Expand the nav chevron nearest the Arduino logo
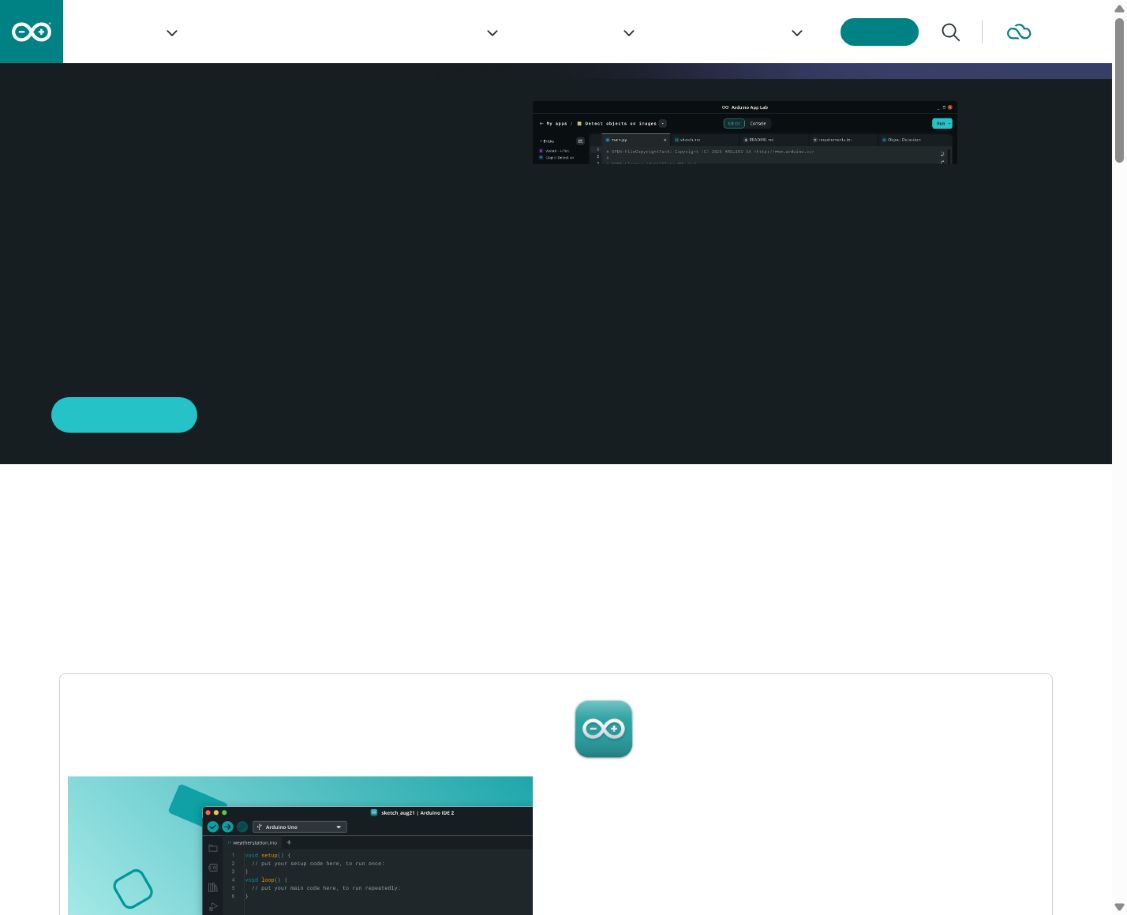The height and width of the screenshot is (915, 1127). pyautogui.click(x=172, y=33)
